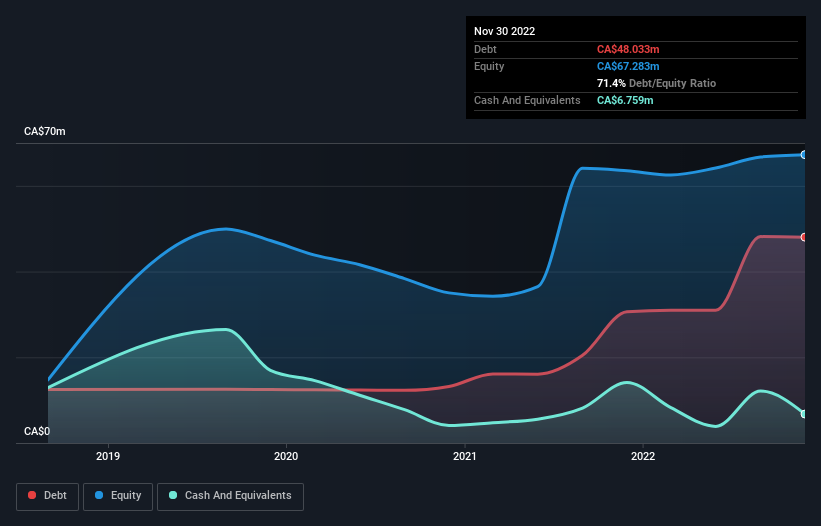Select the 2022 x-axis label
821x526 pixels.
(x=643, y=456)
